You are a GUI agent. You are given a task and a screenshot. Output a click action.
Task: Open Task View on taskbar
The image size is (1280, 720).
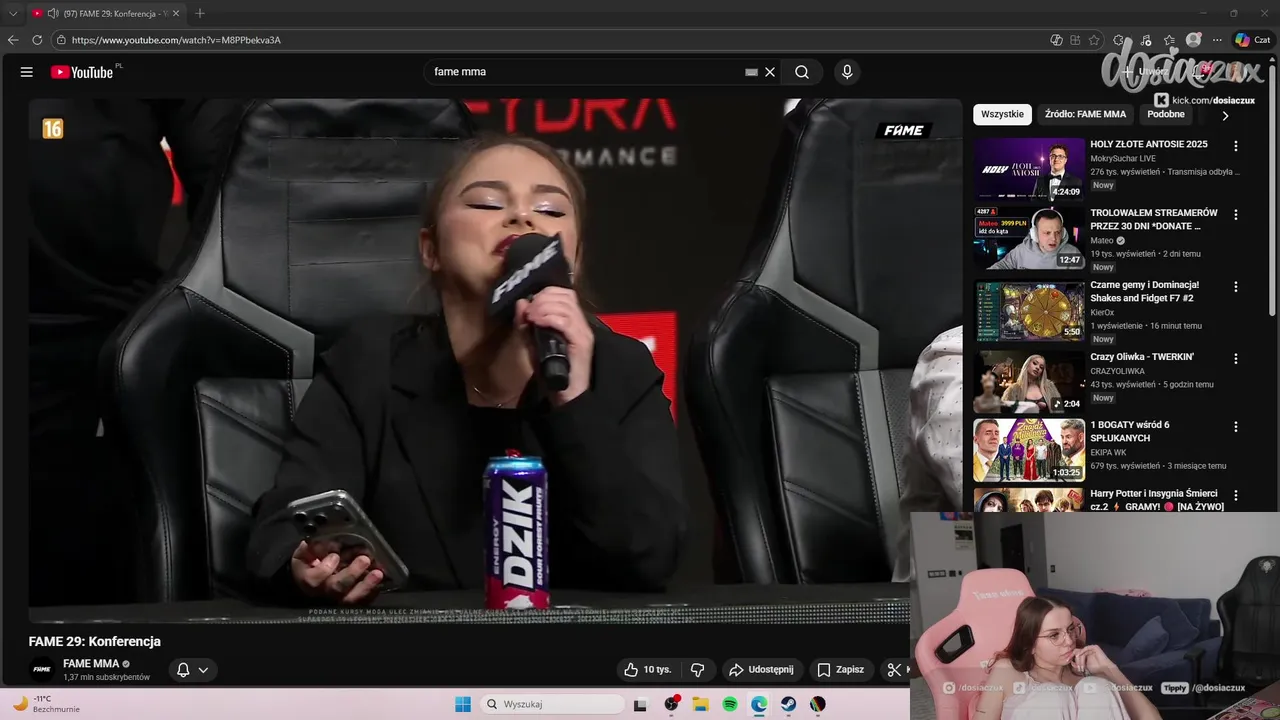click(x=641, y=704)
